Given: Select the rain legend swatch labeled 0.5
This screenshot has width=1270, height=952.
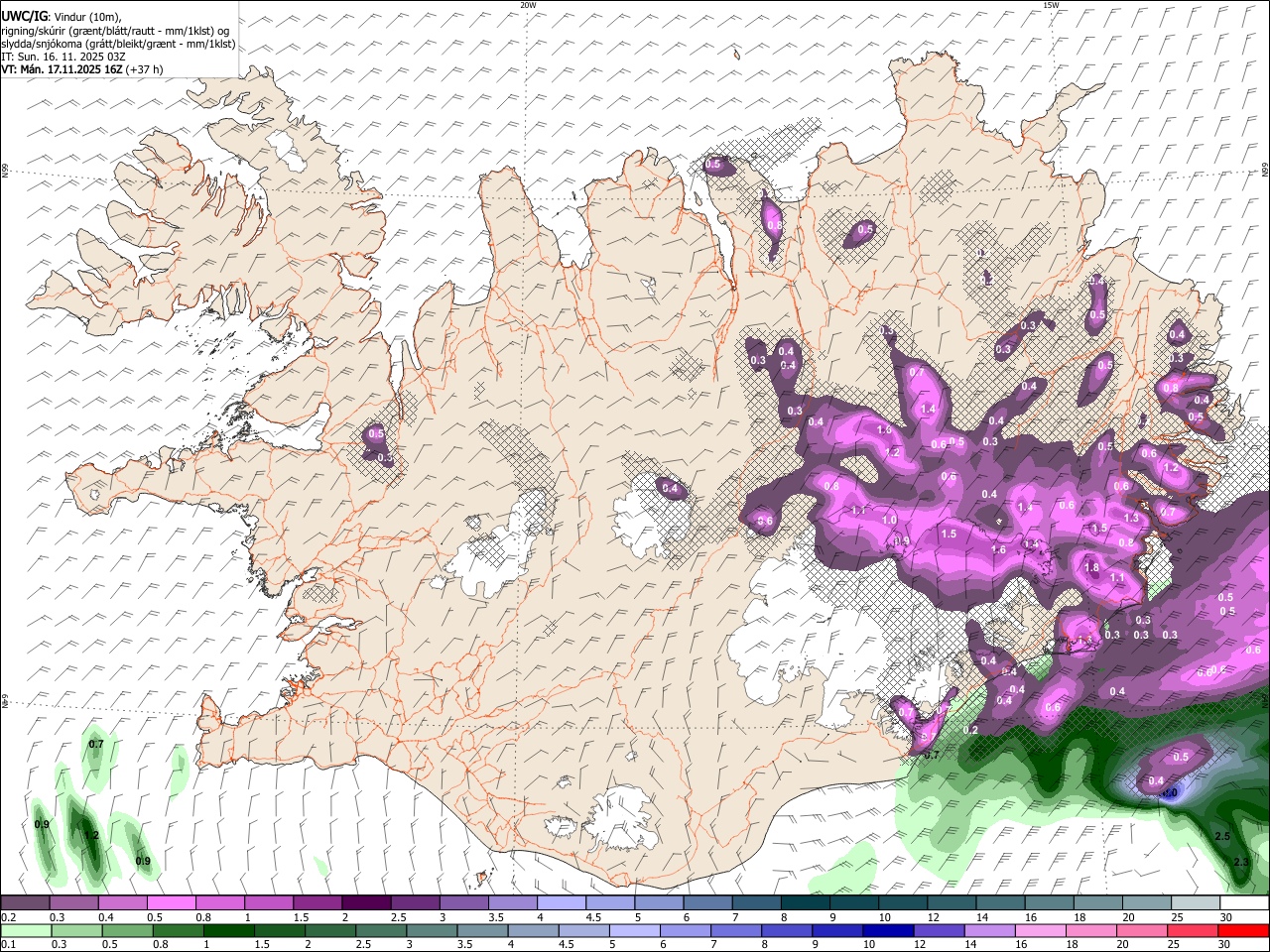Looking at the screenshot, I should coord(127,930).
